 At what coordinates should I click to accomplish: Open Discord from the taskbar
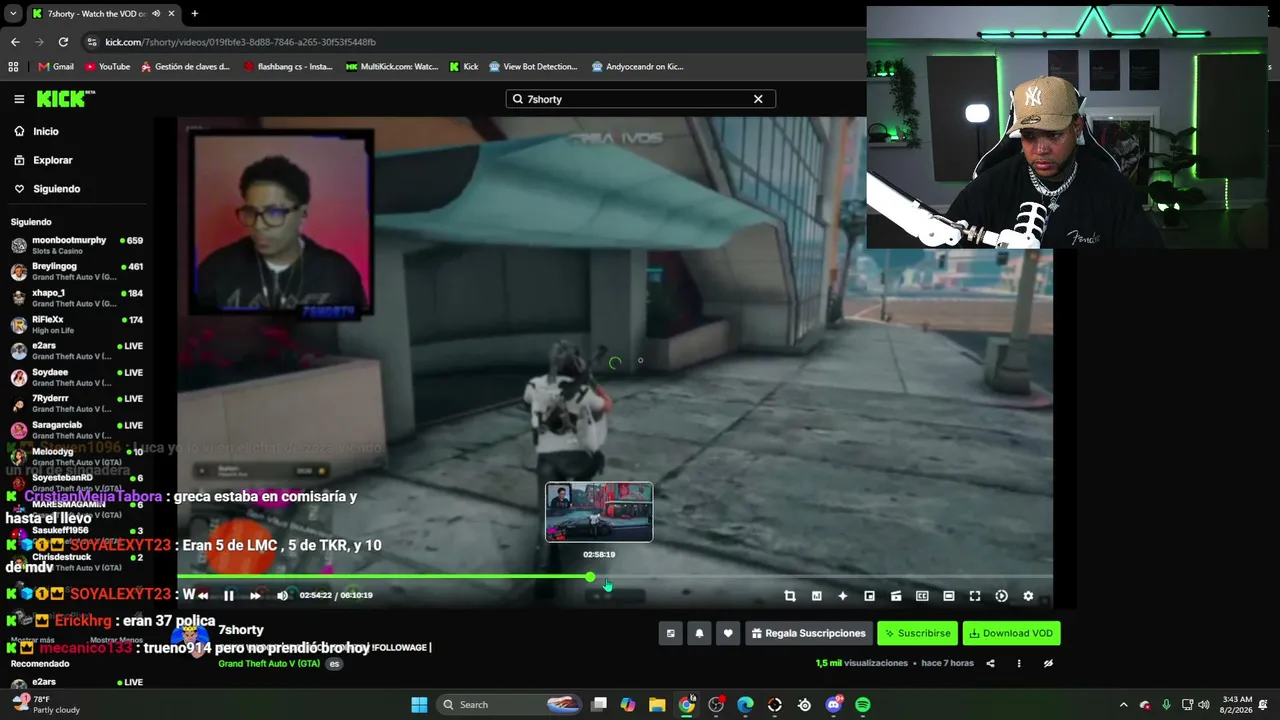click(834, 705)
